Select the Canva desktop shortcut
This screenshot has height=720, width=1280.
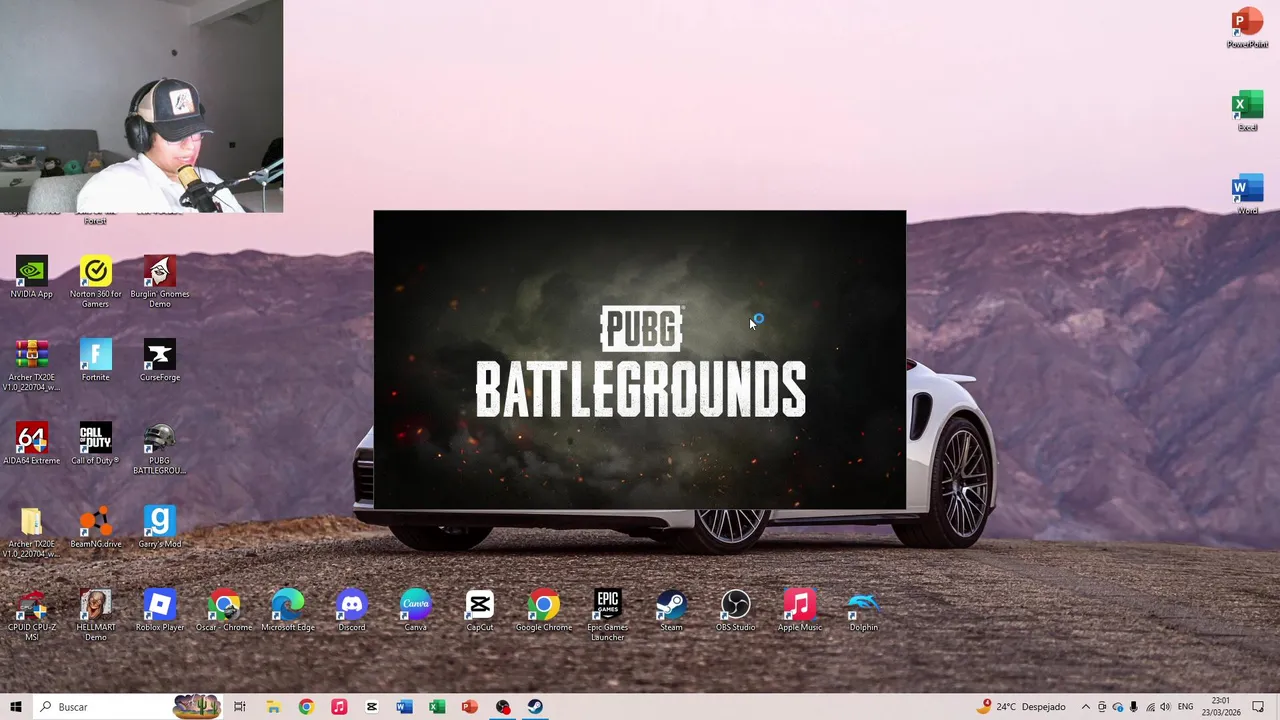415,611
